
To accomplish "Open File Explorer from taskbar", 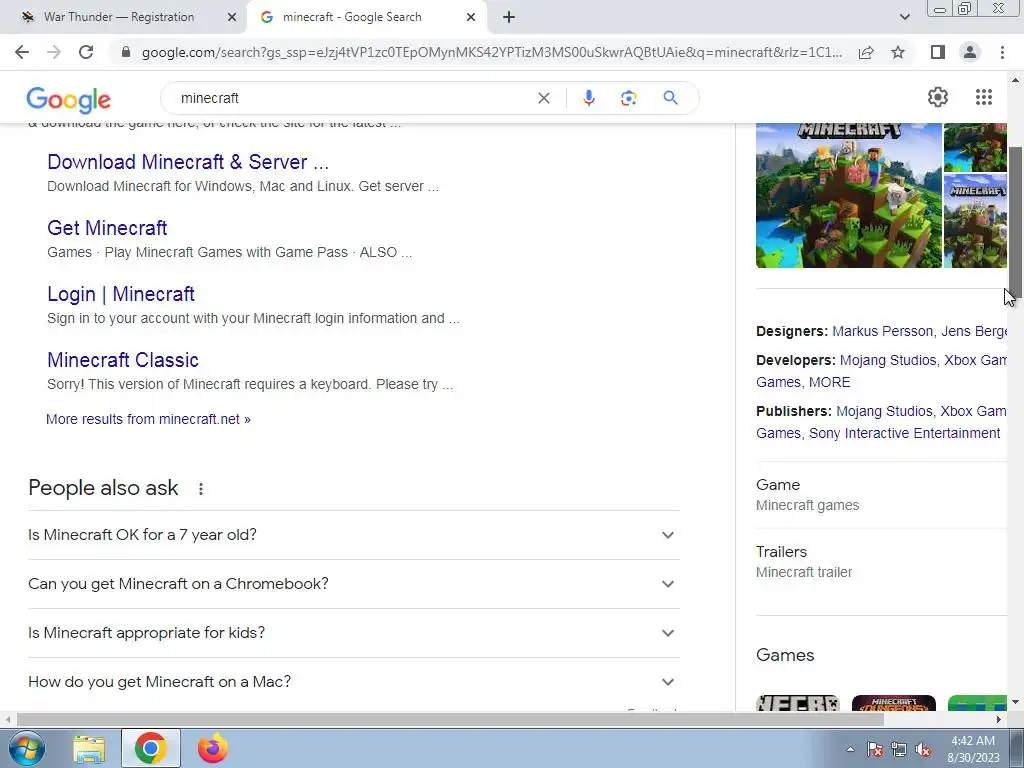I will (x=89, y=748).
